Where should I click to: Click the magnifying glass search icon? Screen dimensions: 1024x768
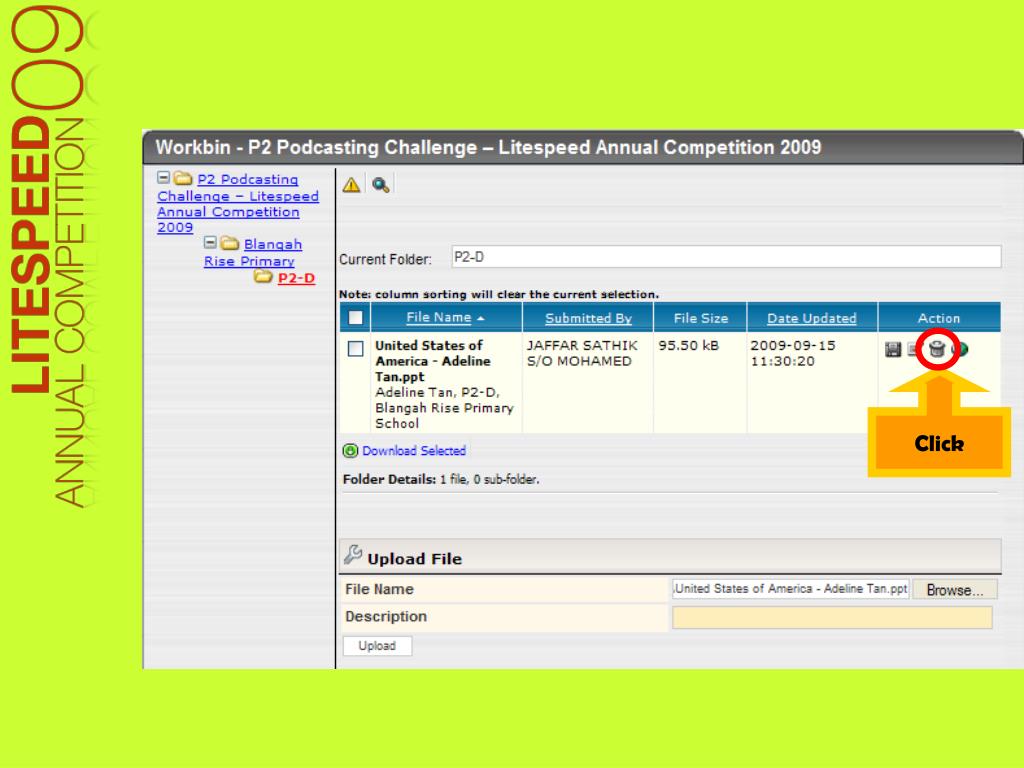(x=380, y=185)
